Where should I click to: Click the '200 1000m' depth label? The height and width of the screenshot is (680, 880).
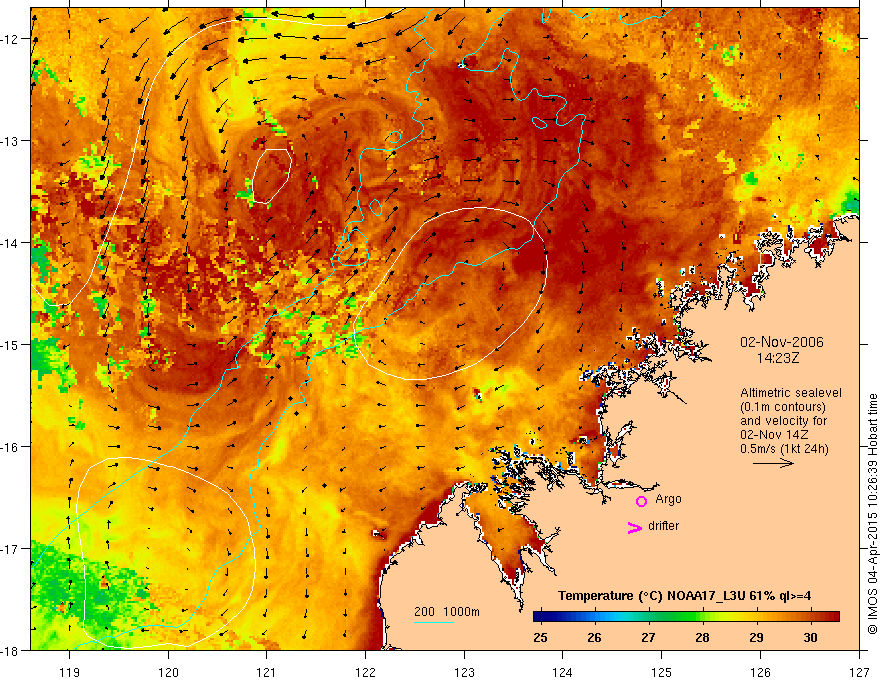[447, 612]
